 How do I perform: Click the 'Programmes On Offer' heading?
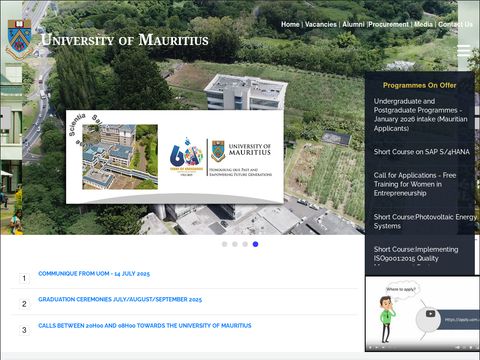(x=419, y=85)
